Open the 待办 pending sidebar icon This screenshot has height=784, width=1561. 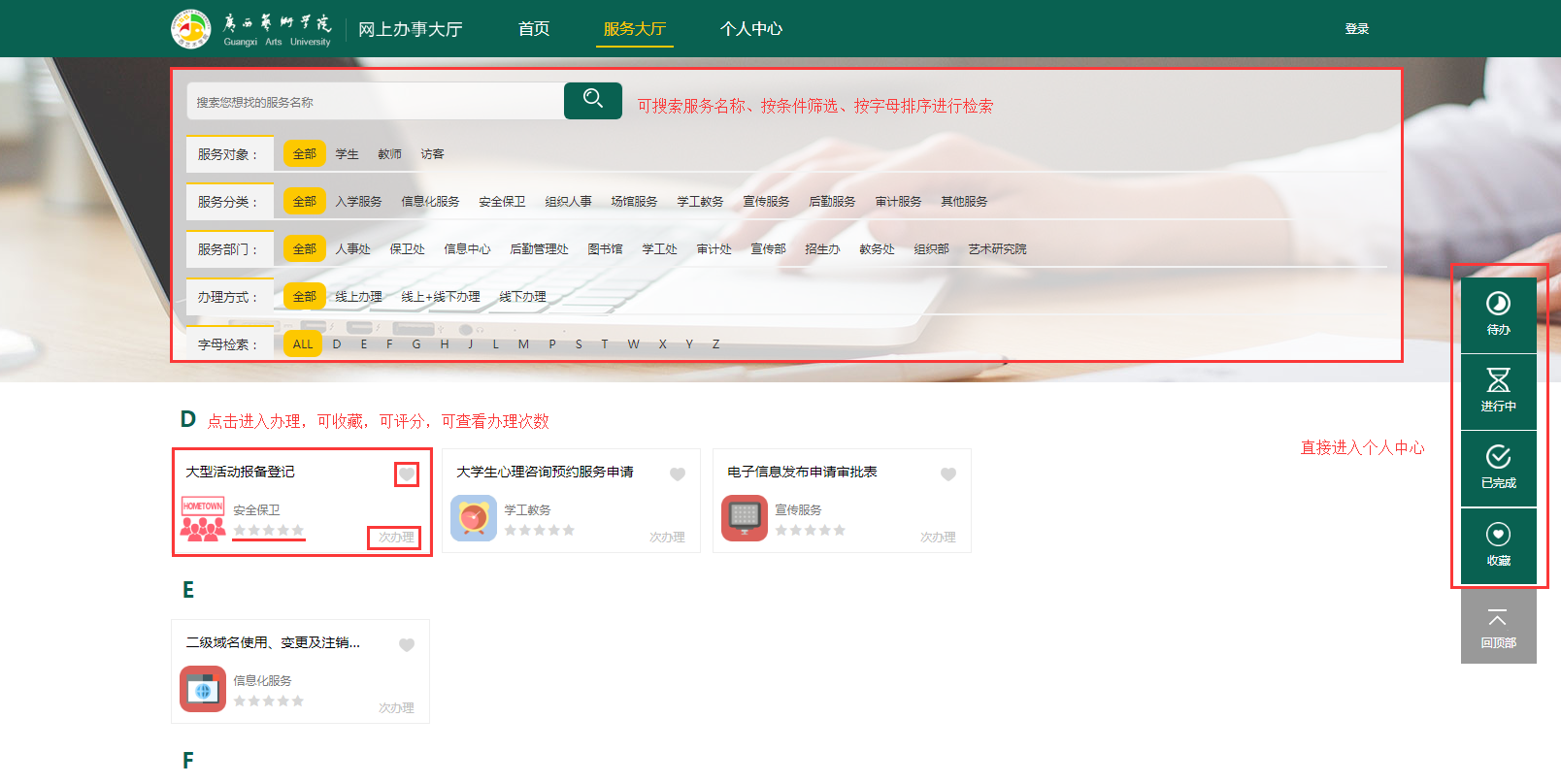pos(1499,315)
